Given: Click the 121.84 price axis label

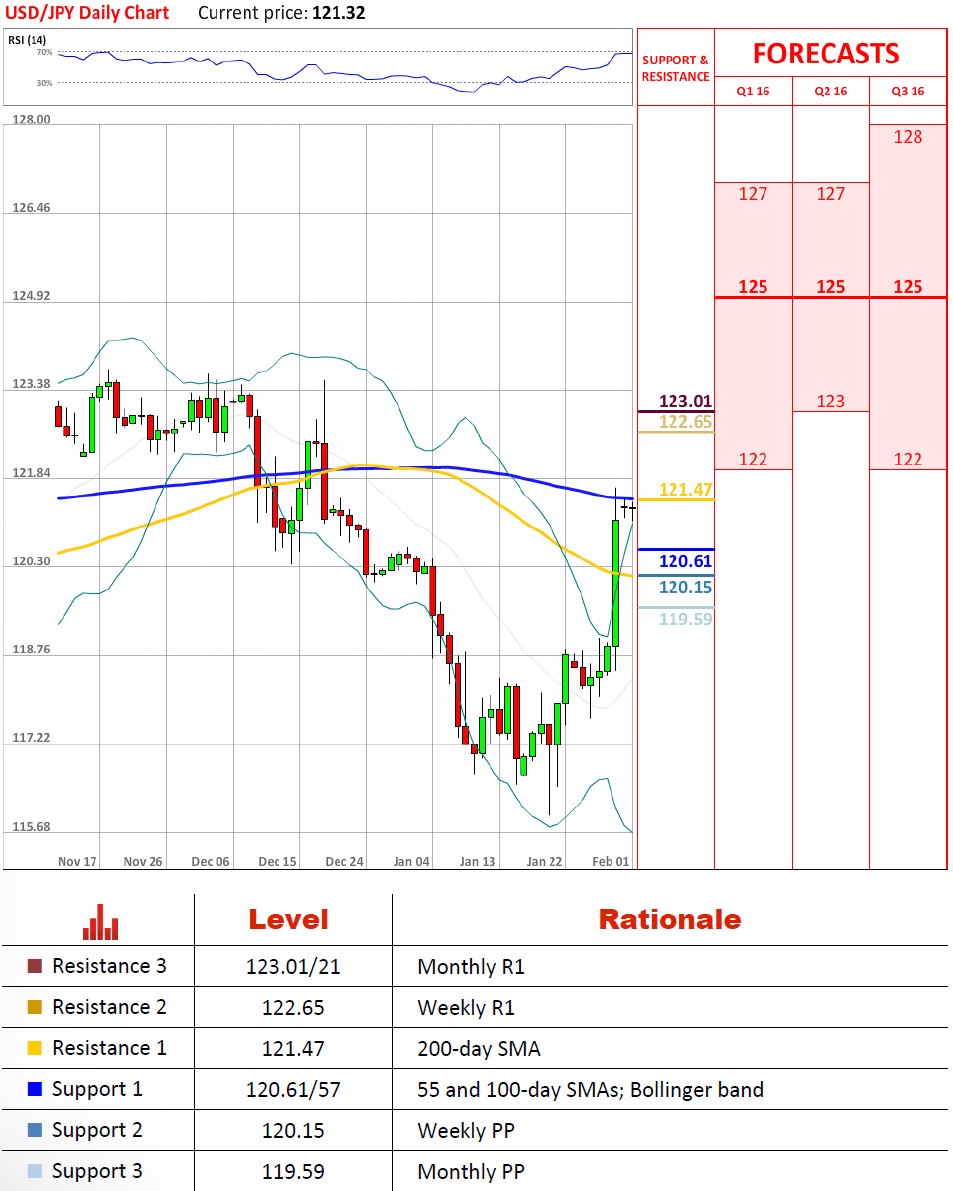Looking at the screenshot, I should (x=31, y=472).
